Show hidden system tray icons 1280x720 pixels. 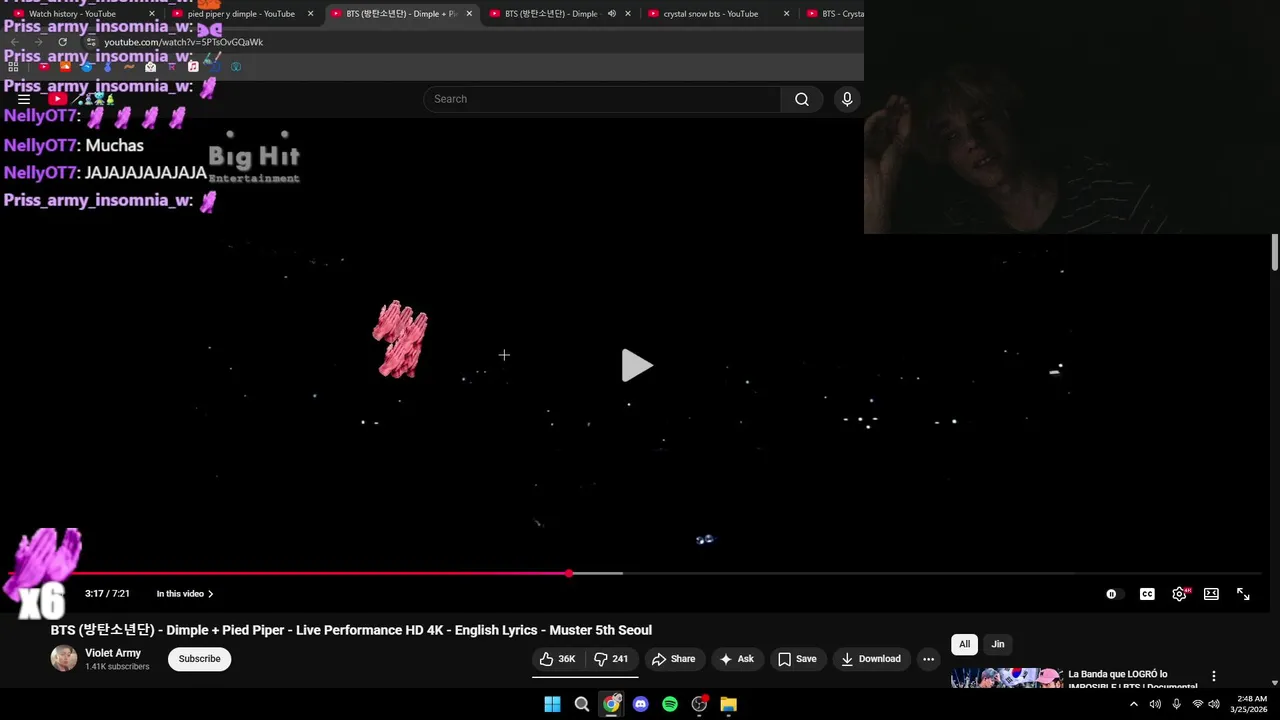click(1134, 704)
